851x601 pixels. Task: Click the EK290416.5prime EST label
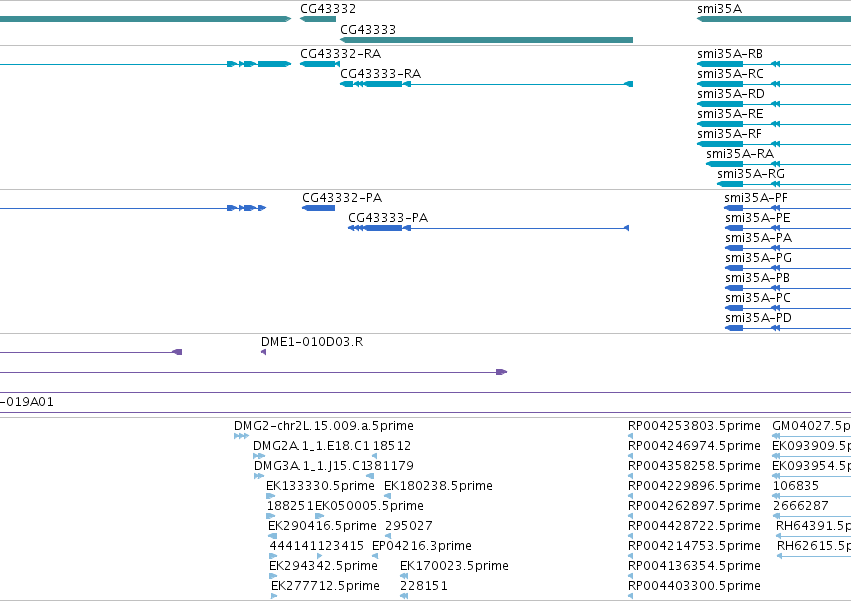(x=322, y=526)
